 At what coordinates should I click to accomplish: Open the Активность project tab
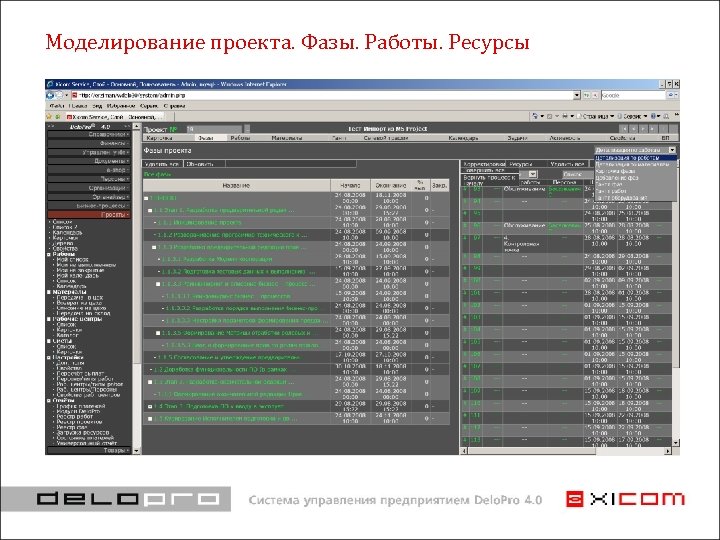coord(564,138)
